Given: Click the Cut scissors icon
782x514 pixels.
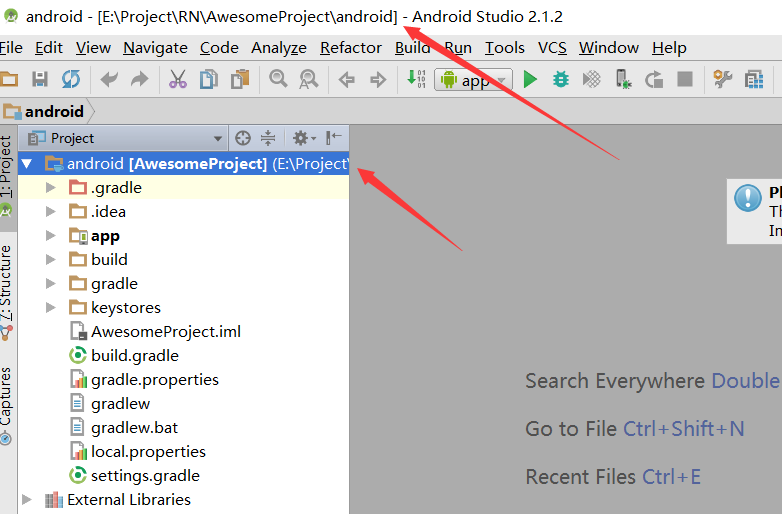Looking at the screenshot, I should coord(178,79).
